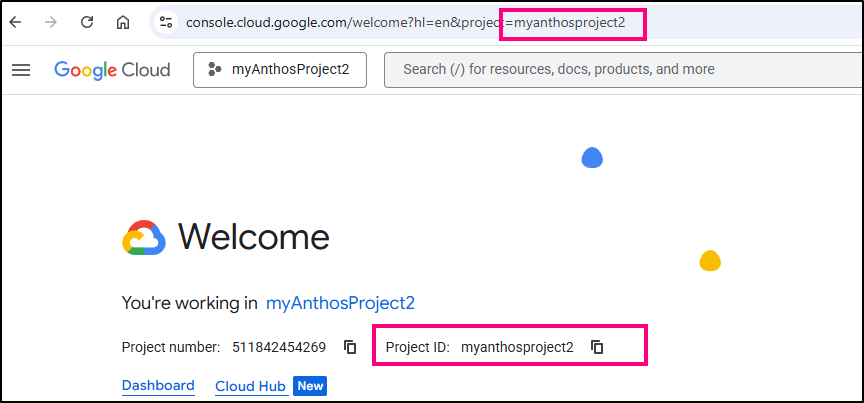
Task: Open the hamburger navigation menu
Action: click(21, 70)
